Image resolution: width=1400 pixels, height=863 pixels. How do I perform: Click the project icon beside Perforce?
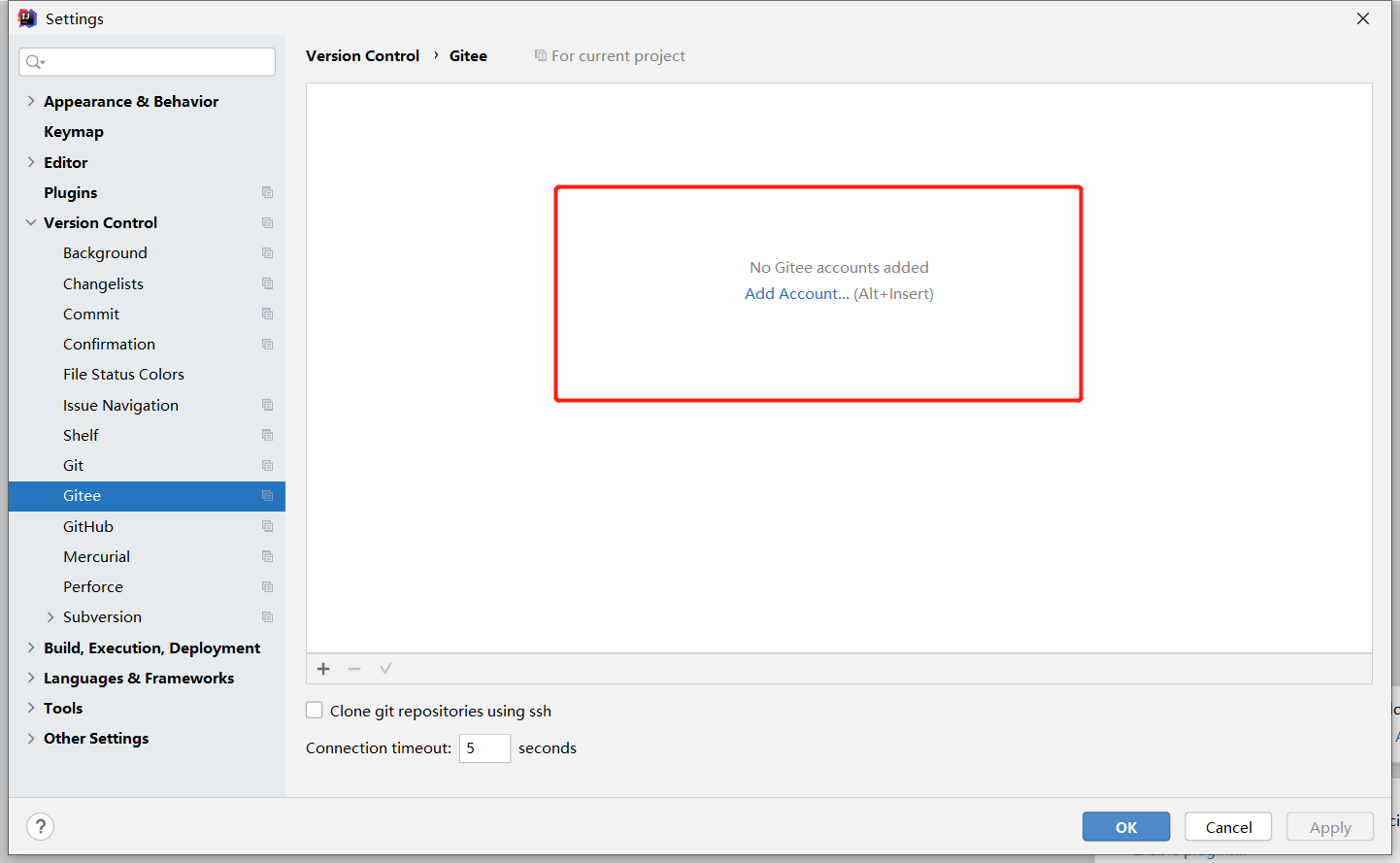(x=267, y=587)
